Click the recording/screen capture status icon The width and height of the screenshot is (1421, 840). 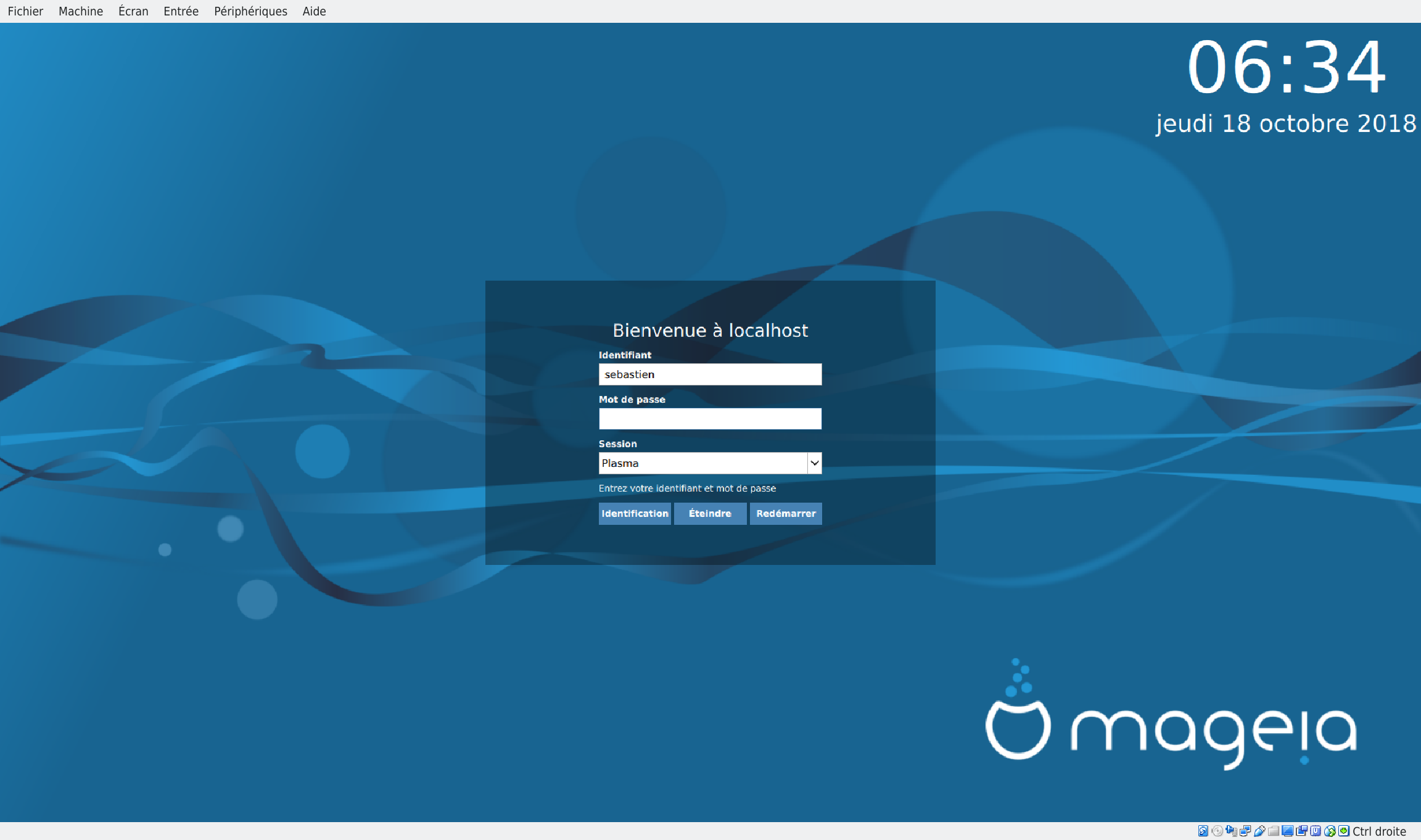click(1302, 831)
